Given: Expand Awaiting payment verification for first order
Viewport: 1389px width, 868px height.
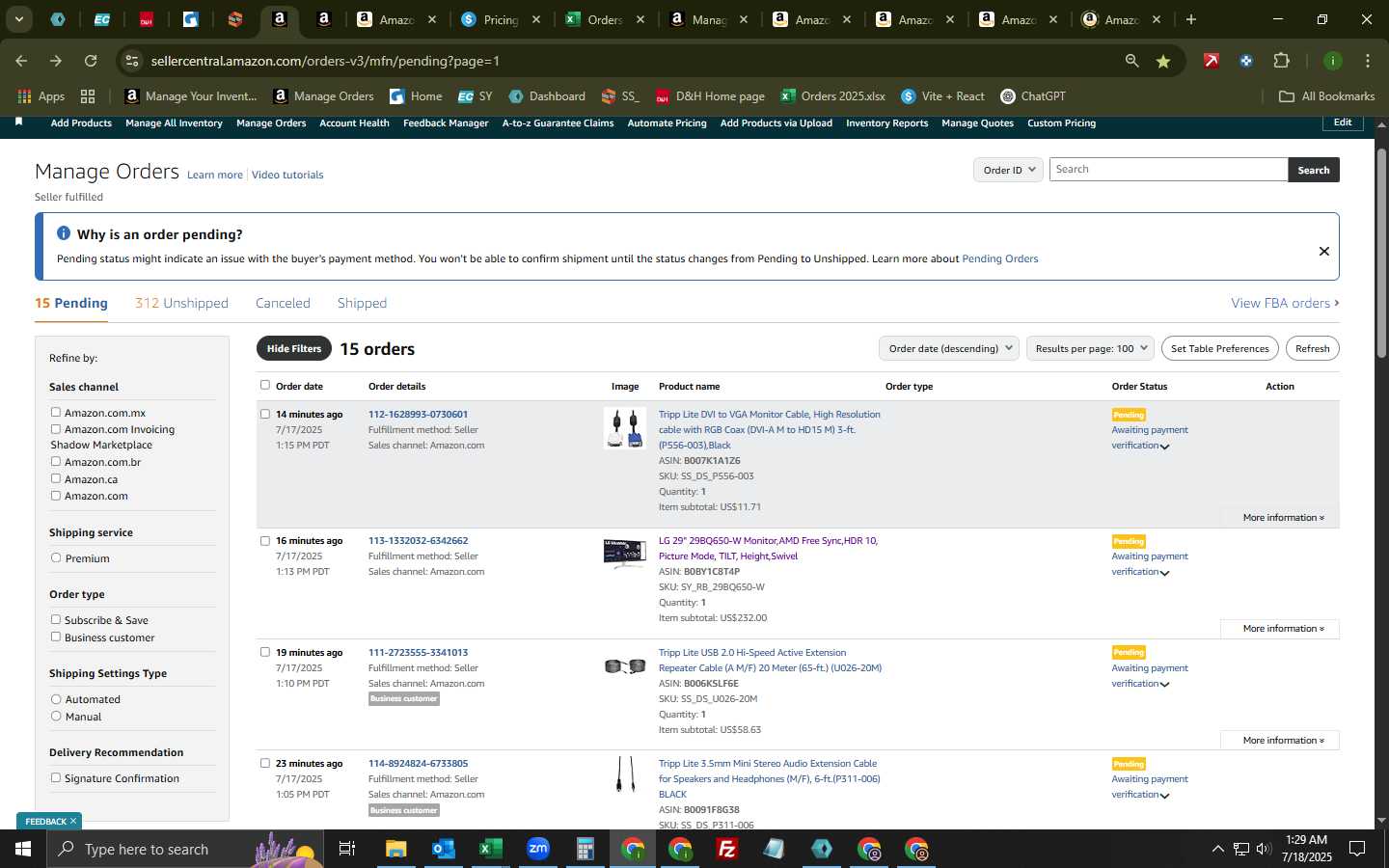Looking at the screenshot, I should [1165, 447].
